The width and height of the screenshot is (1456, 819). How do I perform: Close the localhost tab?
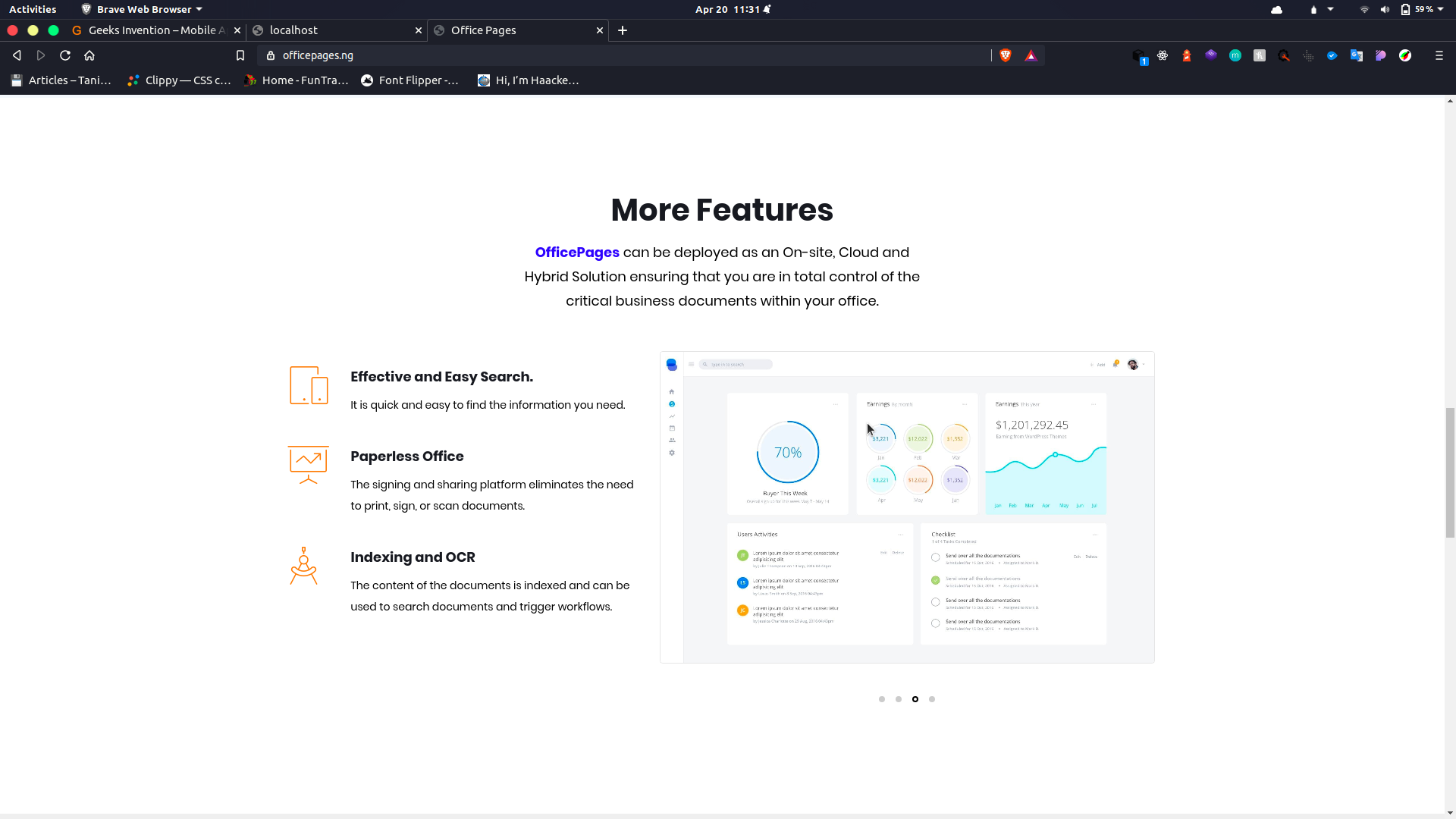coord(419,30)
